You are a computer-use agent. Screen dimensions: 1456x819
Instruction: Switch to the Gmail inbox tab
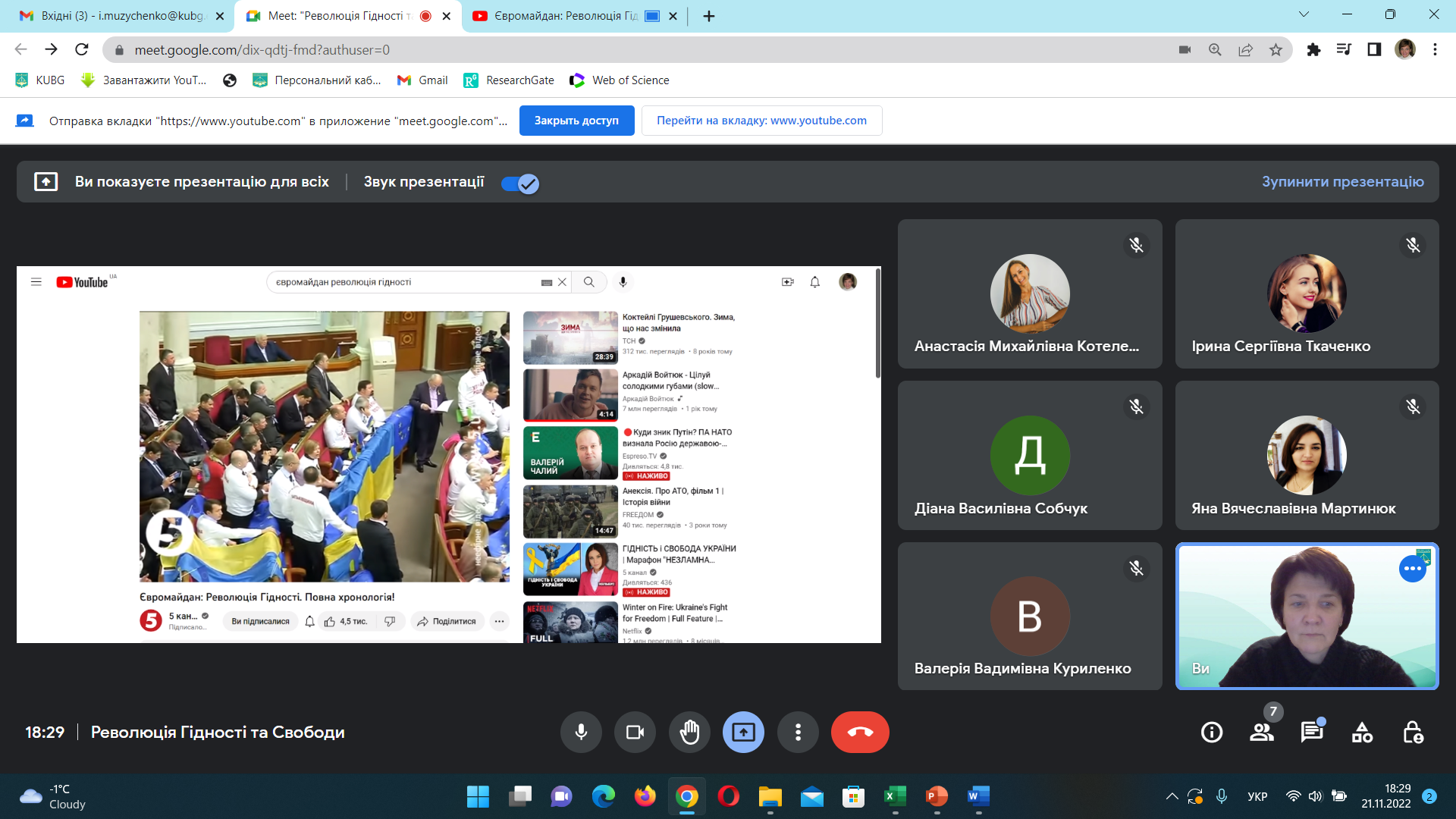coord(121,16)
